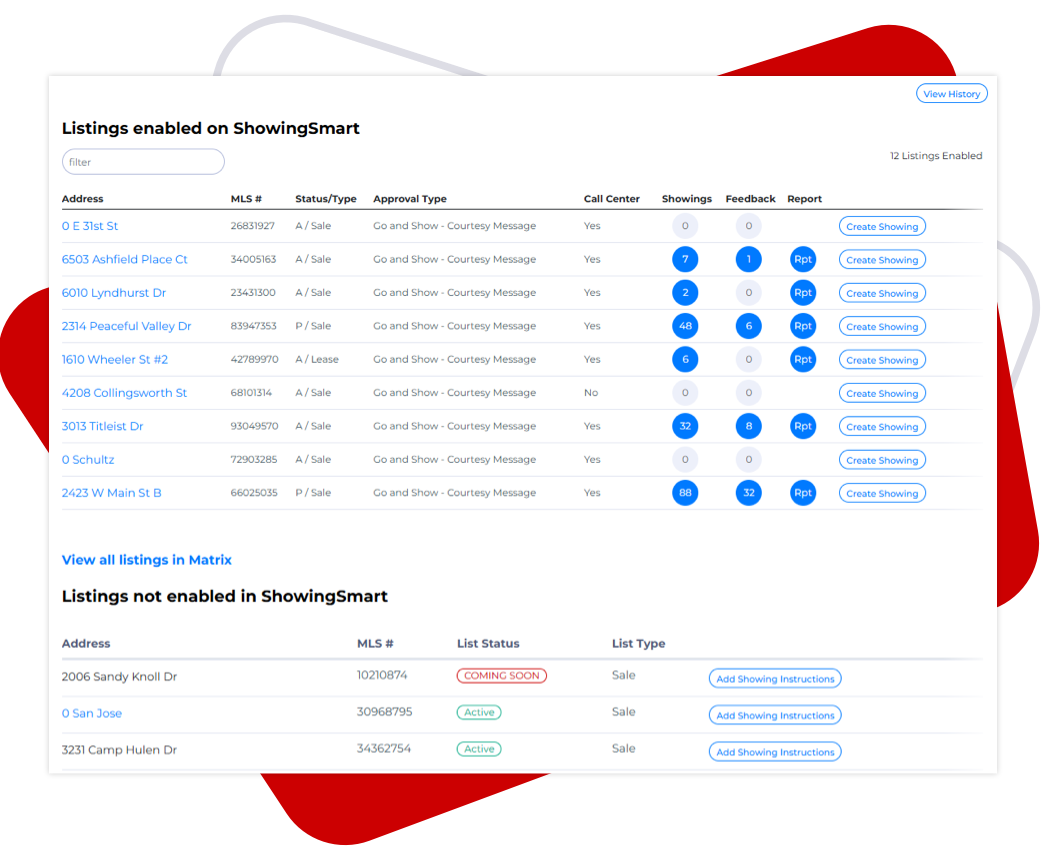Select address 2006 Sandy Knoll Dr
The width and height of the screenshot is (1046, 850).
click(x=119, y=677)
